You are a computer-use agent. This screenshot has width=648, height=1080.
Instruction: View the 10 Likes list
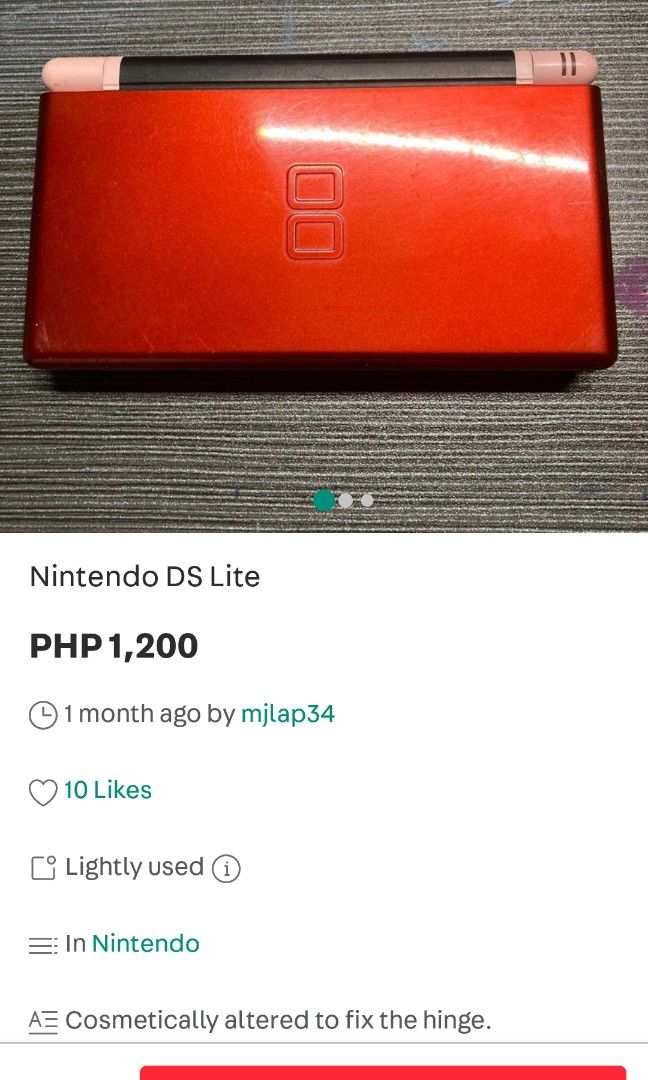[107, 790]
